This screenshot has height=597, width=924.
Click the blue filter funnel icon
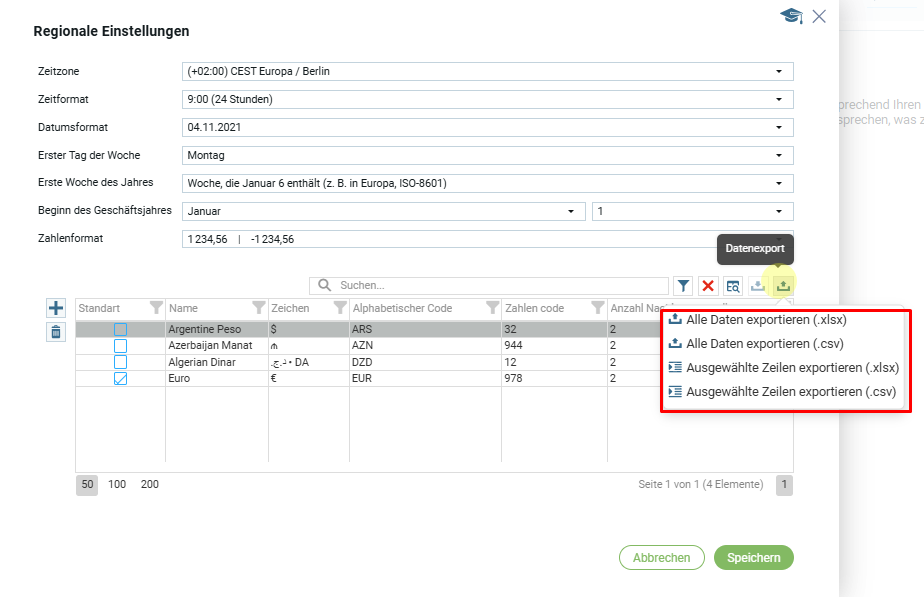point(682,286)
